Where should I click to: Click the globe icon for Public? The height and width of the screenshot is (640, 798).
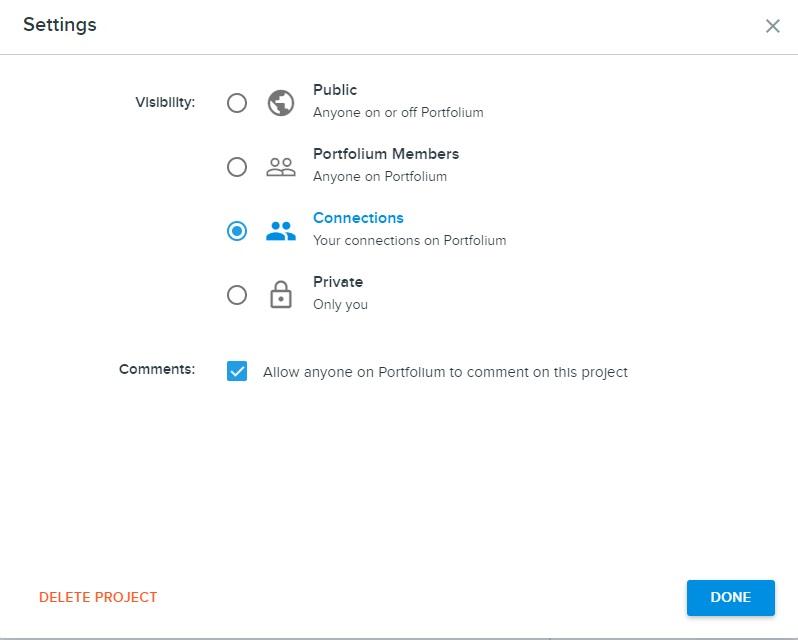click(x=281, y=103)
